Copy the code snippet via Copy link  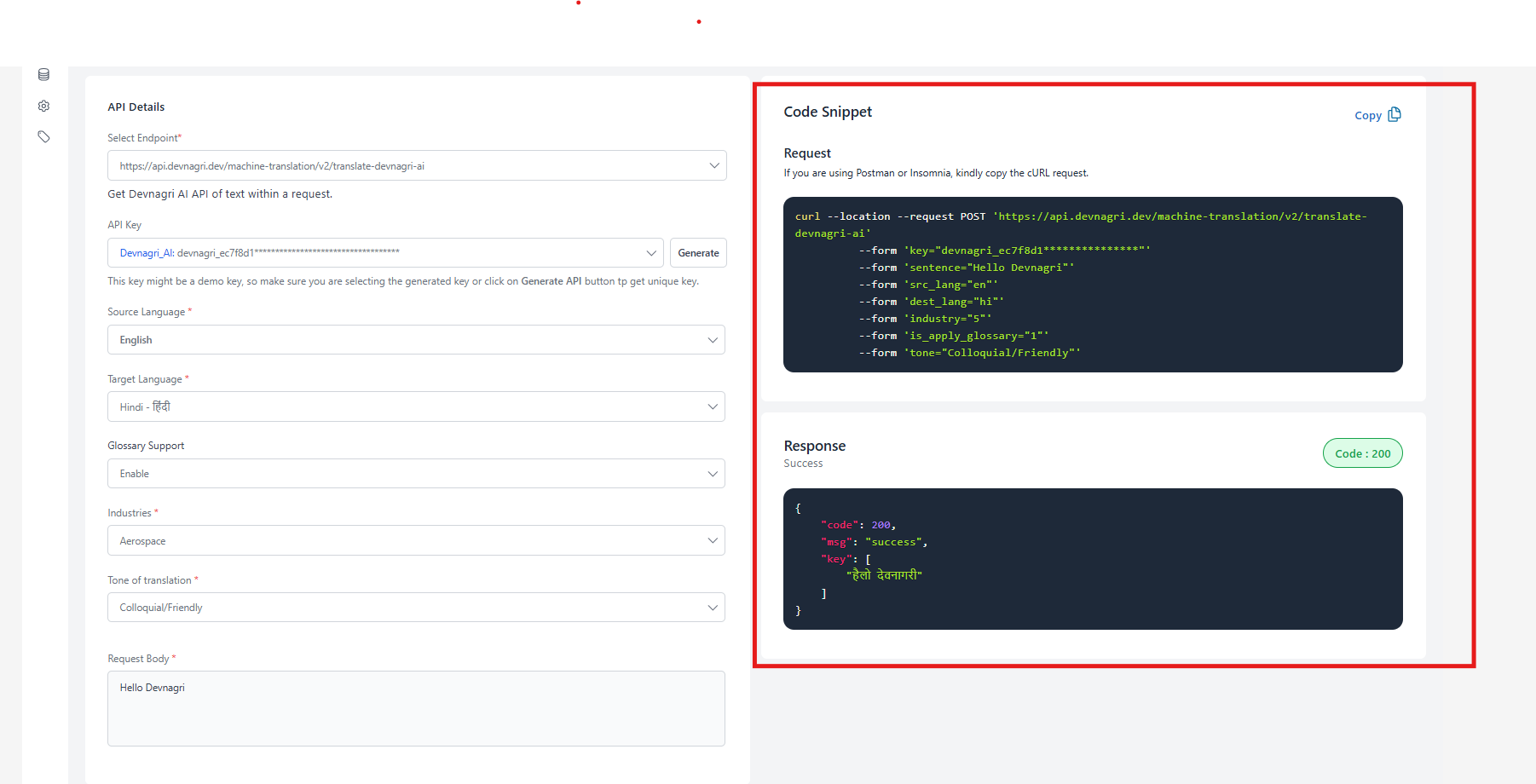tap(1368, 116)
